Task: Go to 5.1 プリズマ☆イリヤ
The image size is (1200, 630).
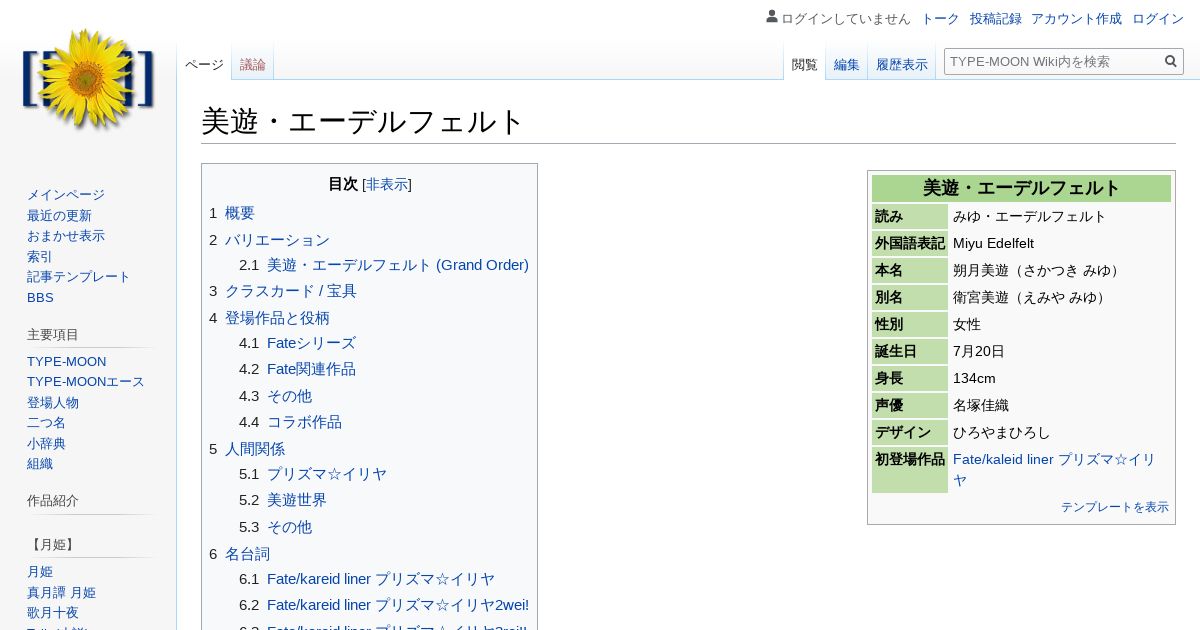Action: 313,474
